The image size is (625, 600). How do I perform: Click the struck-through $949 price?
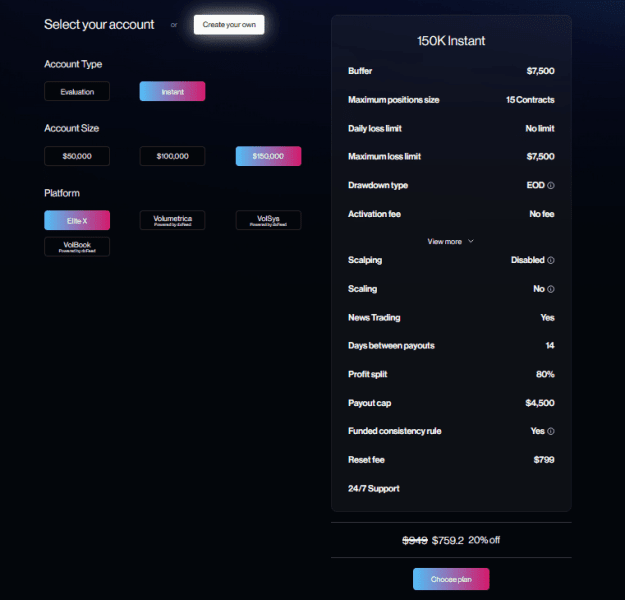coord(415,540)
